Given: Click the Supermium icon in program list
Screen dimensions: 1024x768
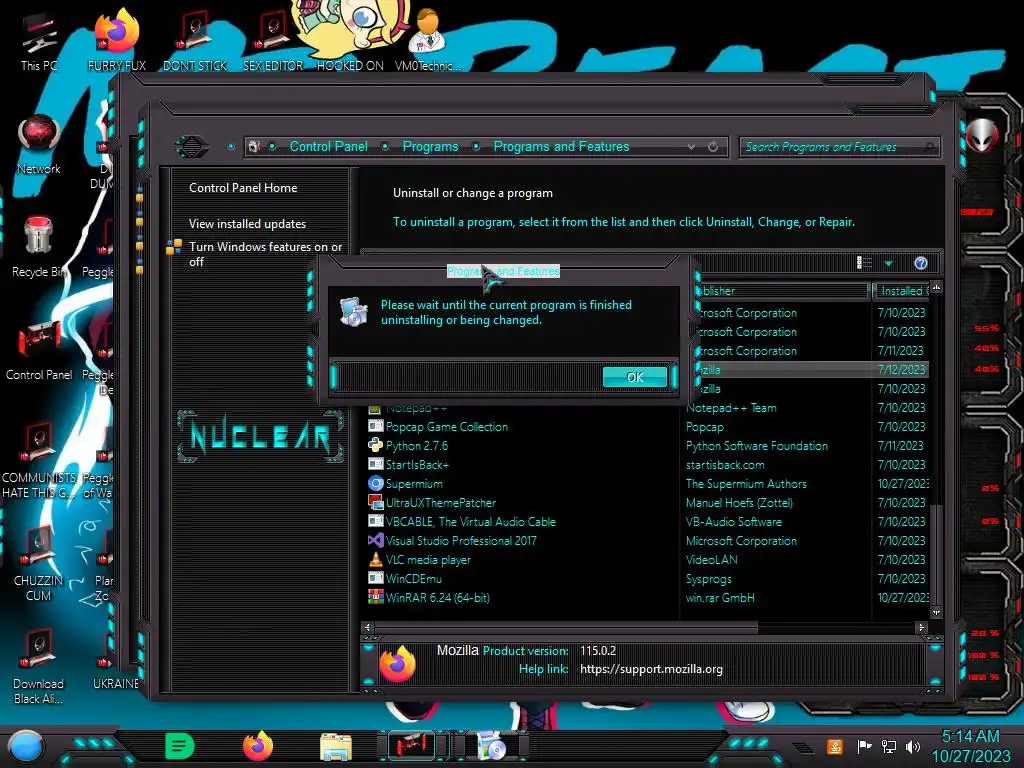Looking at the screenshot, I should (376, 483).
